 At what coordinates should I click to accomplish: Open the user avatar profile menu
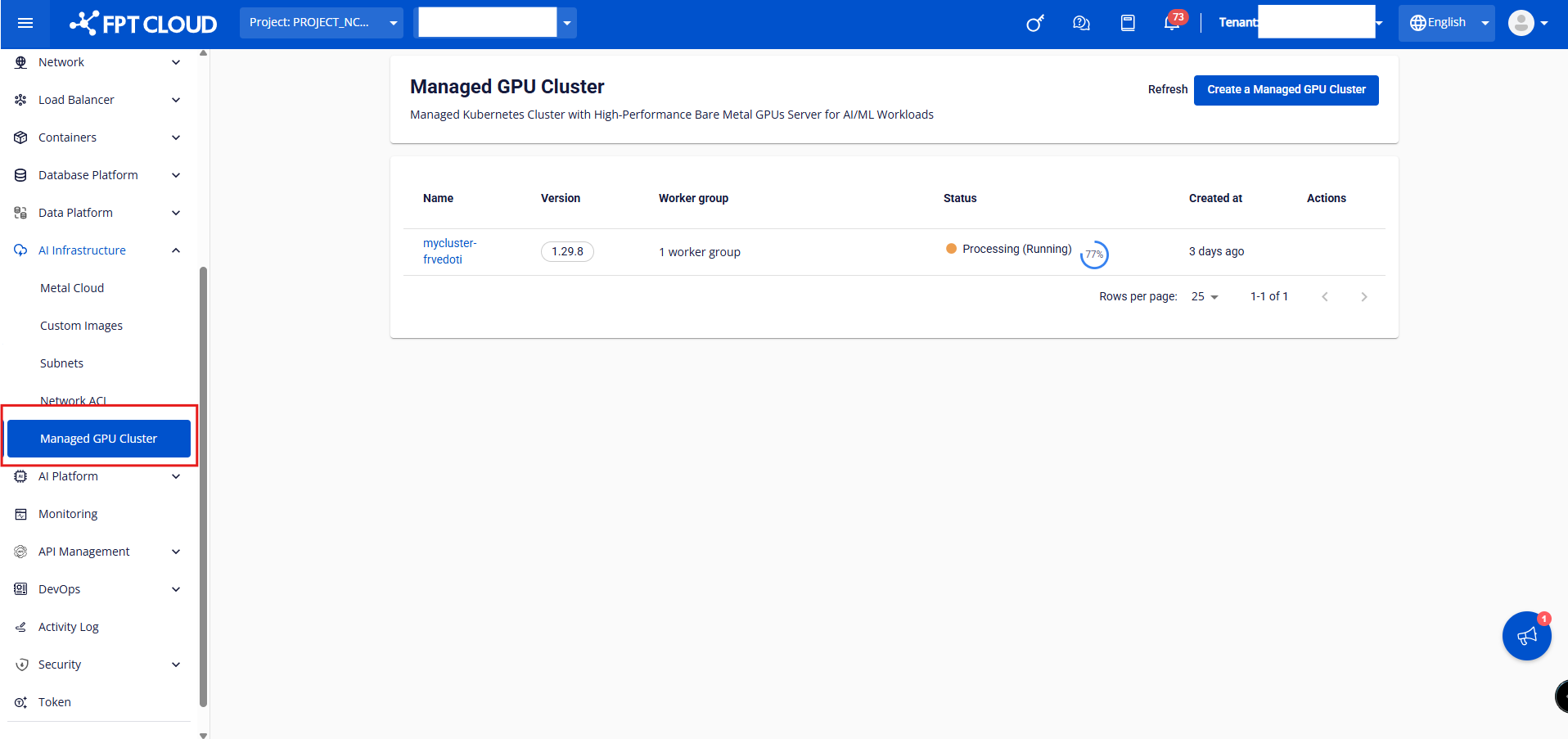pos(1527,23)
